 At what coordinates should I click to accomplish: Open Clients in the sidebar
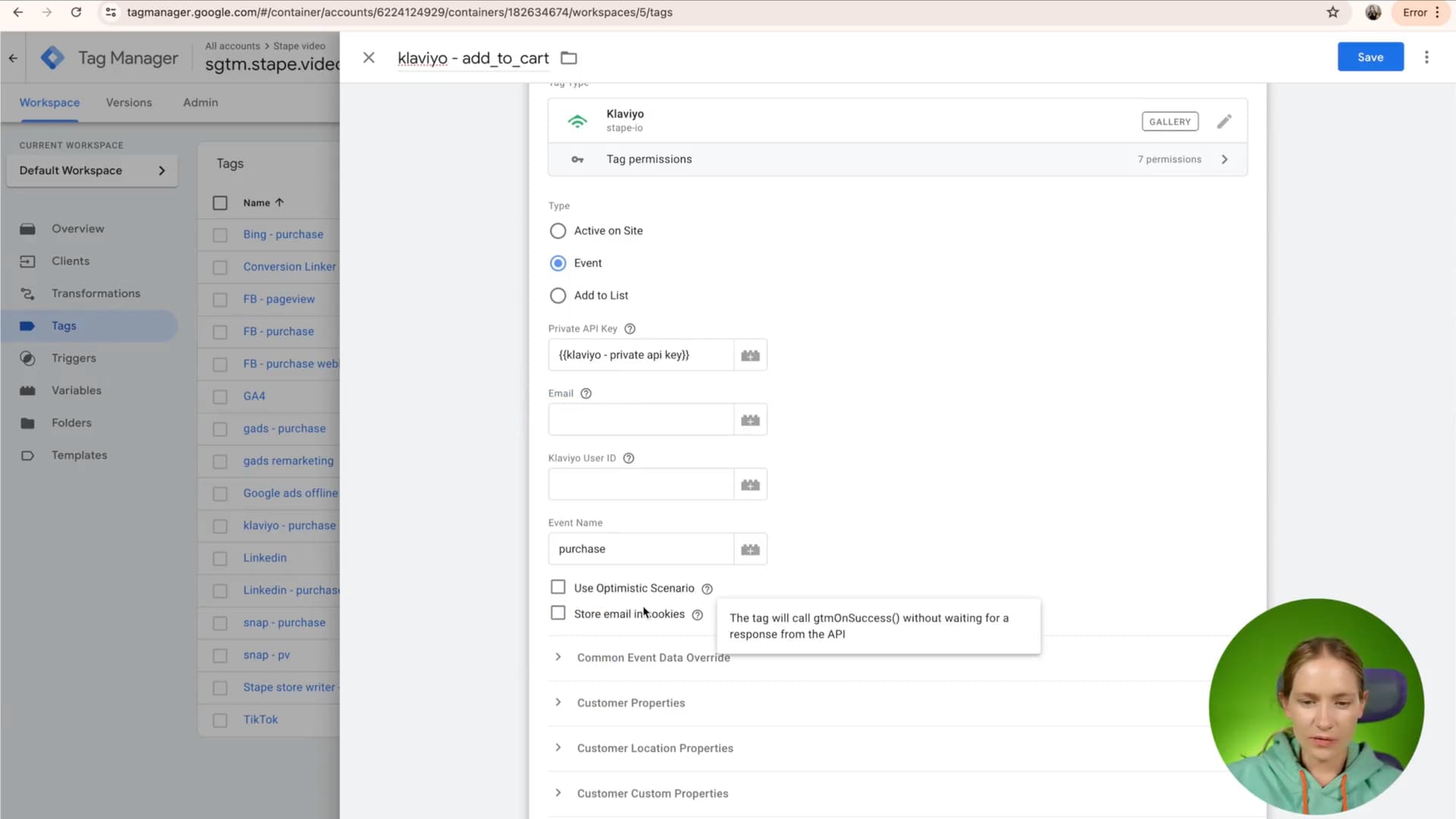71,261
